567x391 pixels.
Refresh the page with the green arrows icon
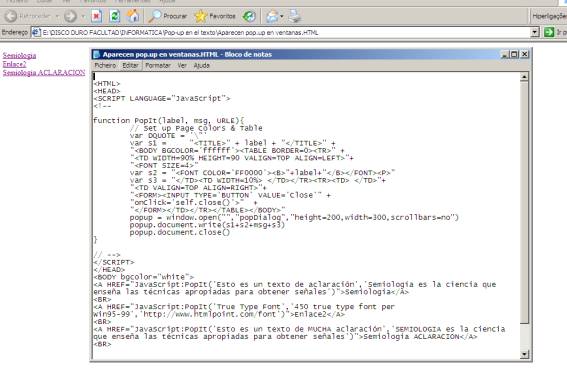(x=115, y=16)
